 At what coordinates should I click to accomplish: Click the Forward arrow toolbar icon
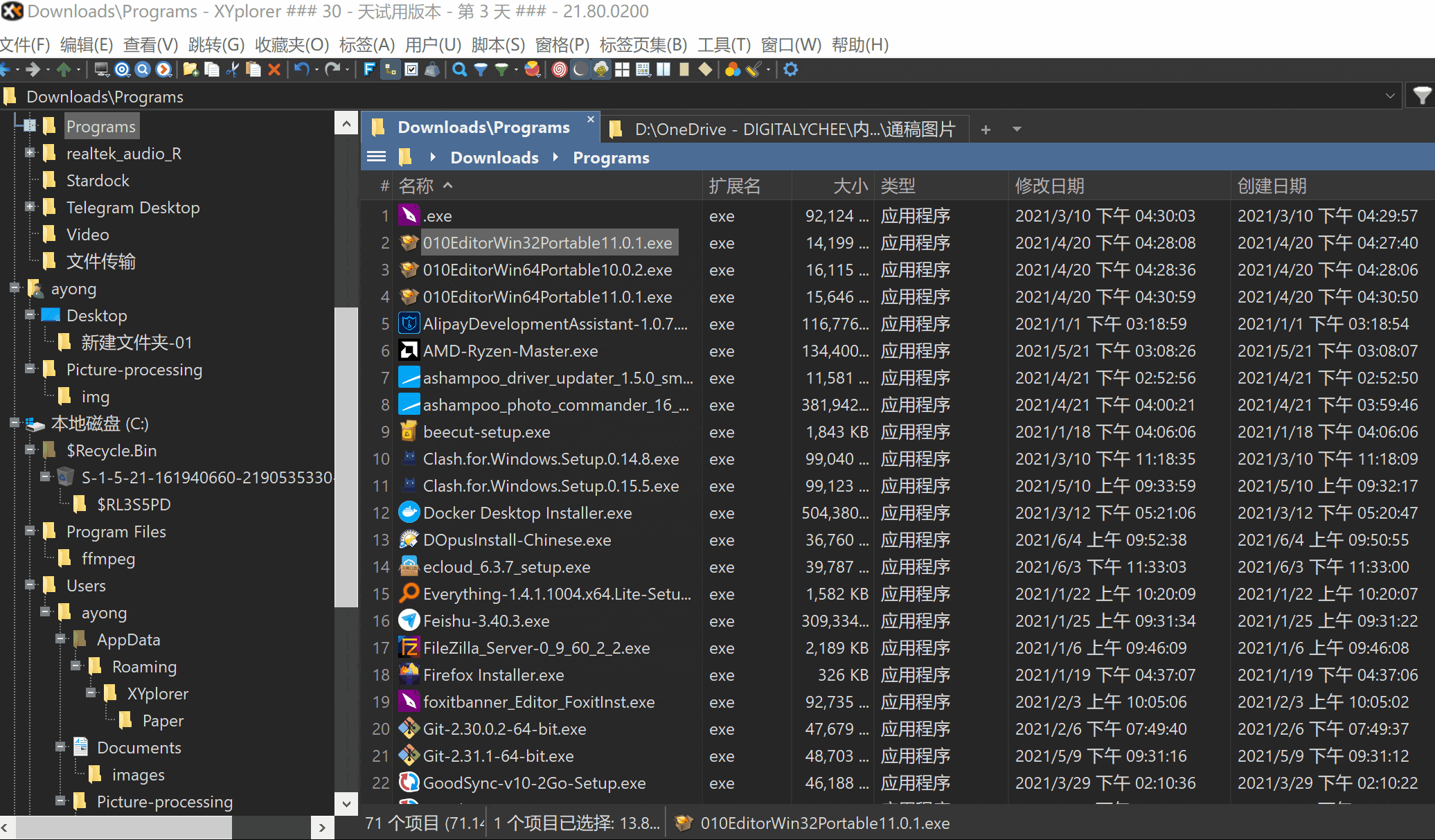[x=33, y=69]
